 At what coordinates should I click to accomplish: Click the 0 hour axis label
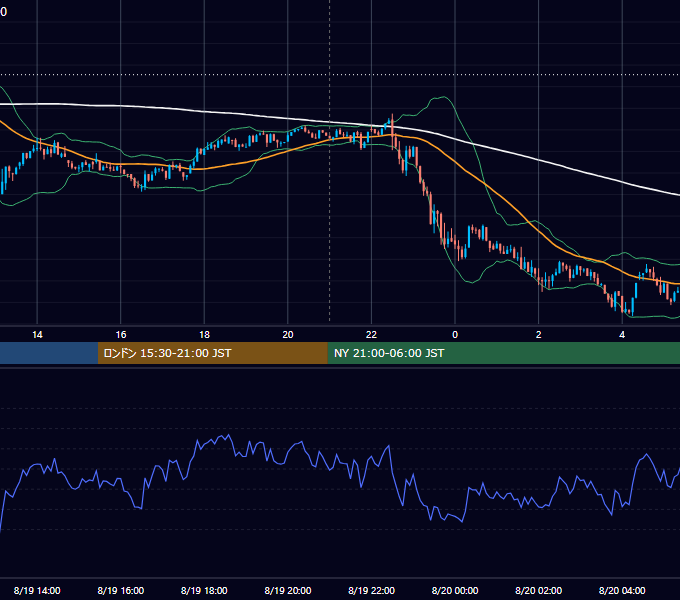(x=455, y=335)
